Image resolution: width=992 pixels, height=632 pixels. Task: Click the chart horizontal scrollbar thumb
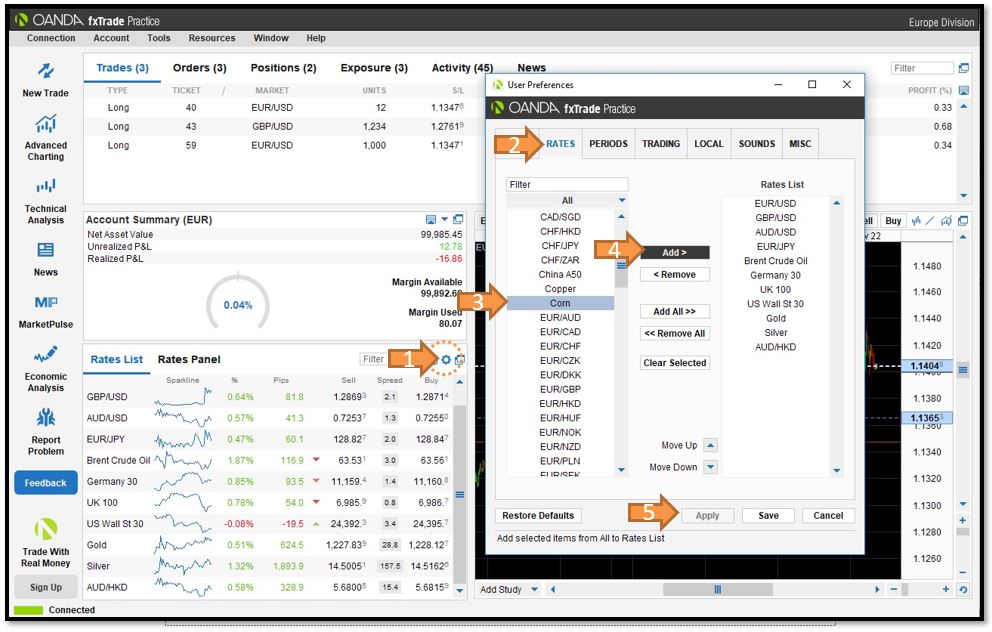[x=717, y=589]
